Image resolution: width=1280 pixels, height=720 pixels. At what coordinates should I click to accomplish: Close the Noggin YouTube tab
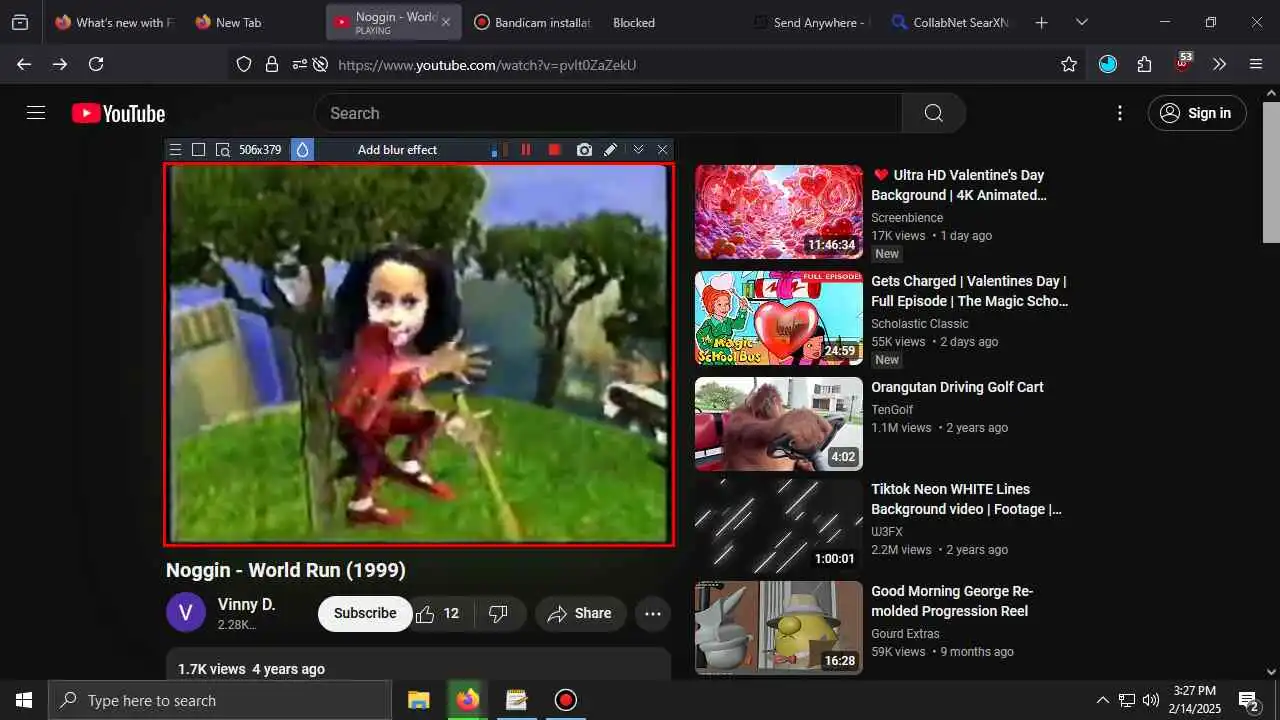pyautogui.click(x=446, y=22)
